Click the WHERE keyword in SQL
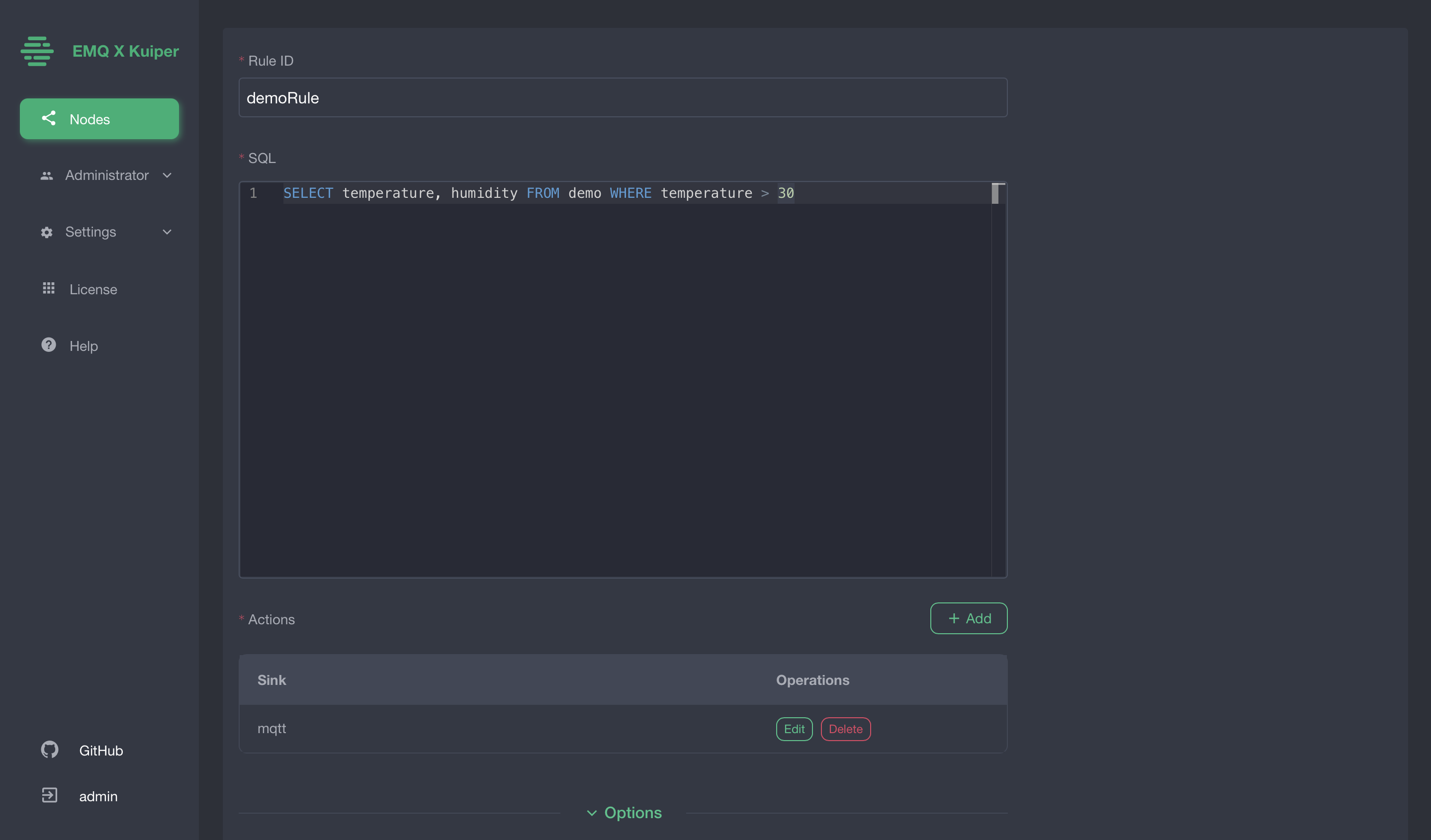Viewport: 1431px width, 840px height. (631, 193)
